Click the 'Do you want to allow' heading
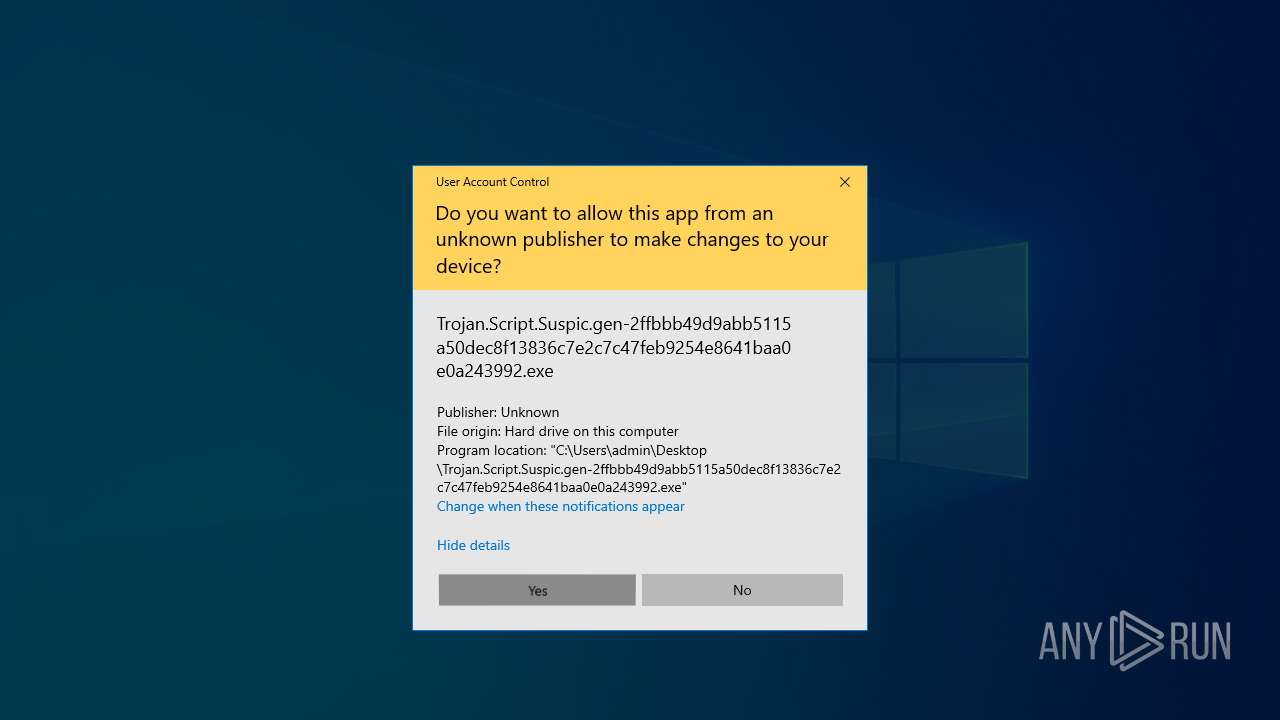Viewport: 1280px width, 720px height. point(632,240)
